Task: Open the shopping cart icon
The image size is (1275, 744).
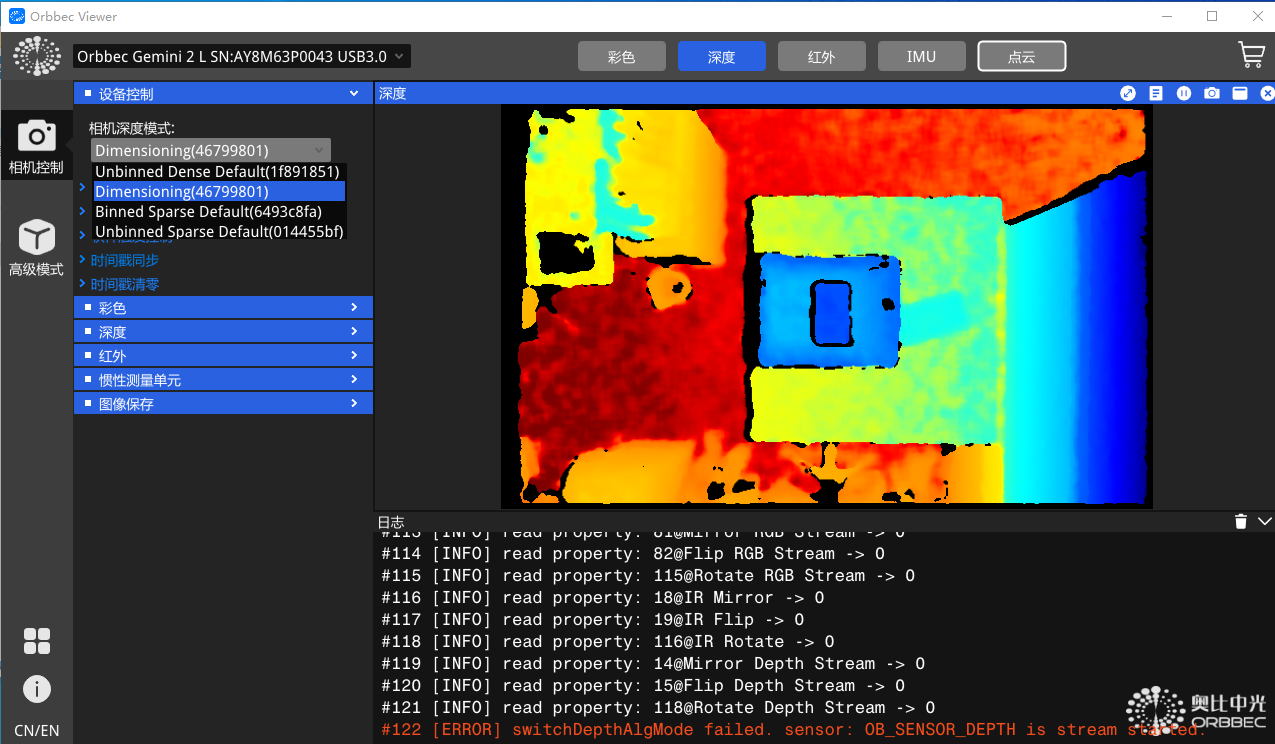Action: tap(1251, 55)
